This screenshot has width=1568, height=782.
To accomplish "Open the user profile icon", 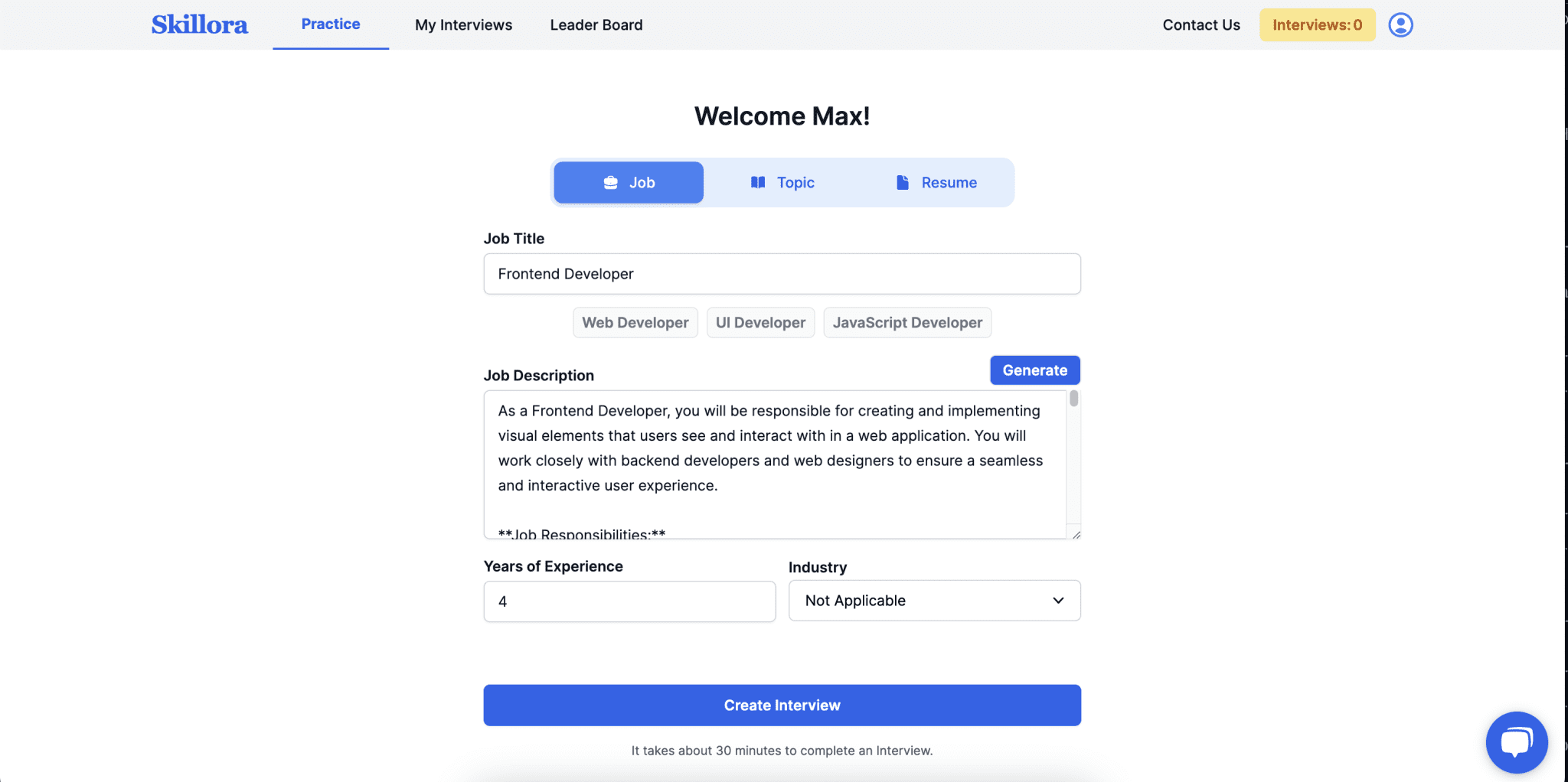I will coord(1400,25).
